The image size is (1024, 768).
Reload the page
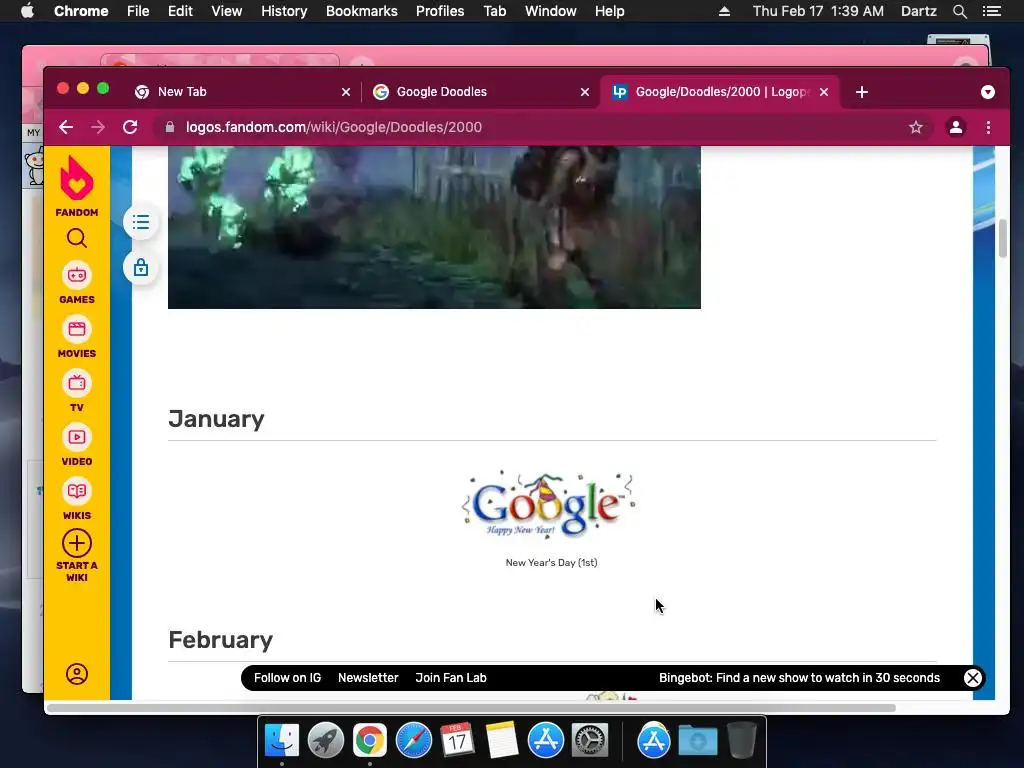[130, 127]
